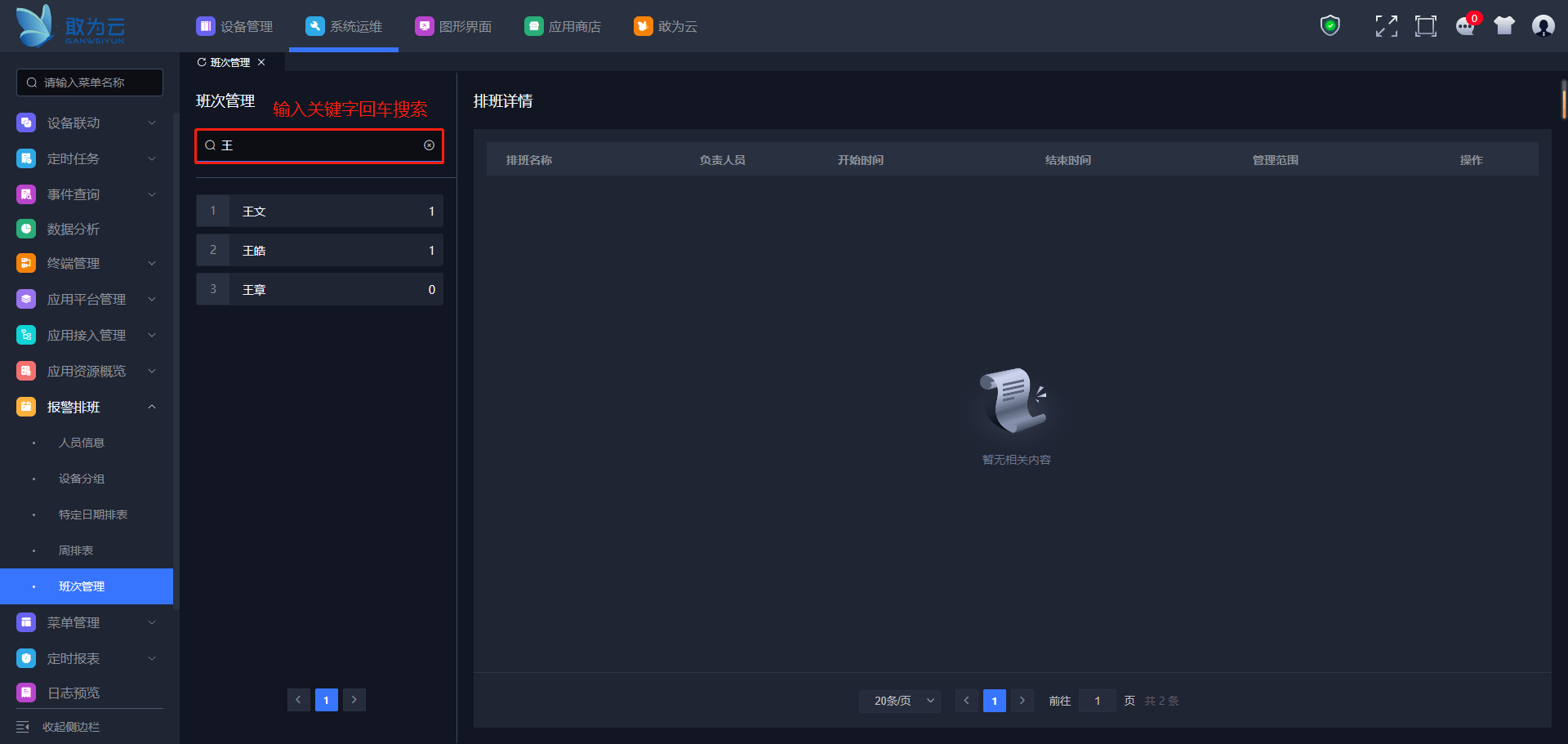Click the 定时报表 sidebar icon
The image size is (1568, 744).
coord(26,658)
